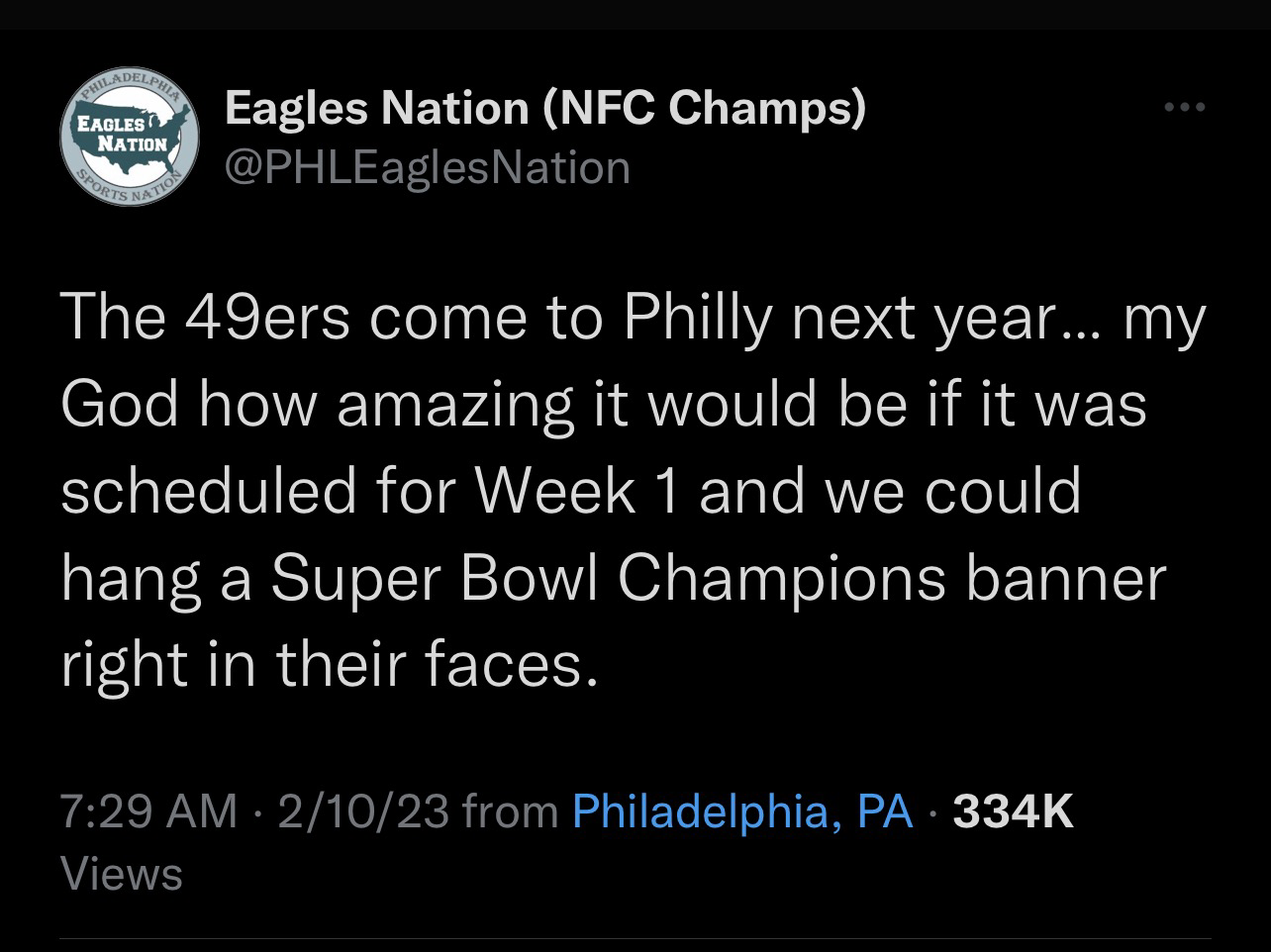The width and height of the screenshot is (1271, 952).
Task: Click the 334K view count
Action: pyautogui.click(x=1012, y=811)
